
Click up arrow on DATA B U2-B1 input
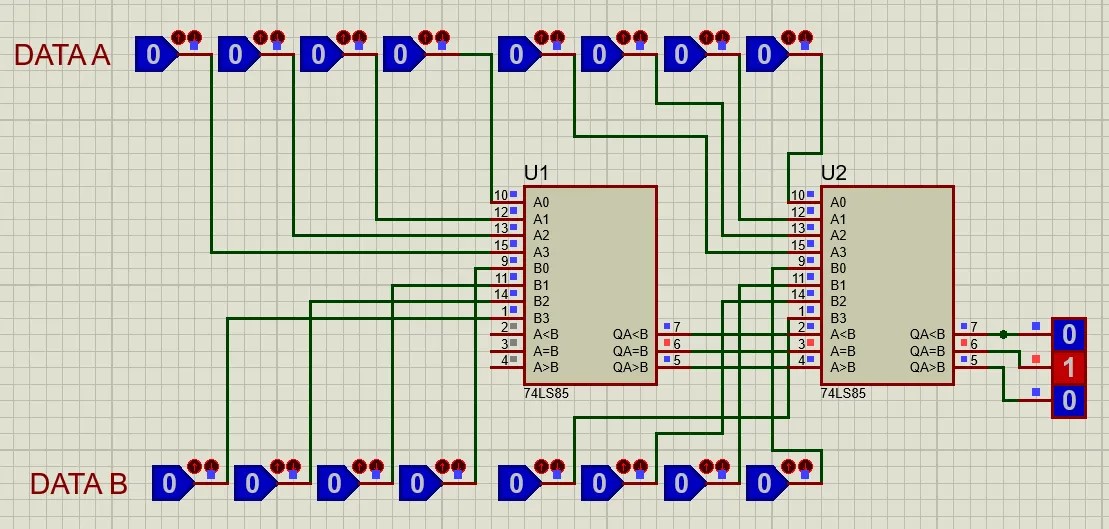coord(707,466)
